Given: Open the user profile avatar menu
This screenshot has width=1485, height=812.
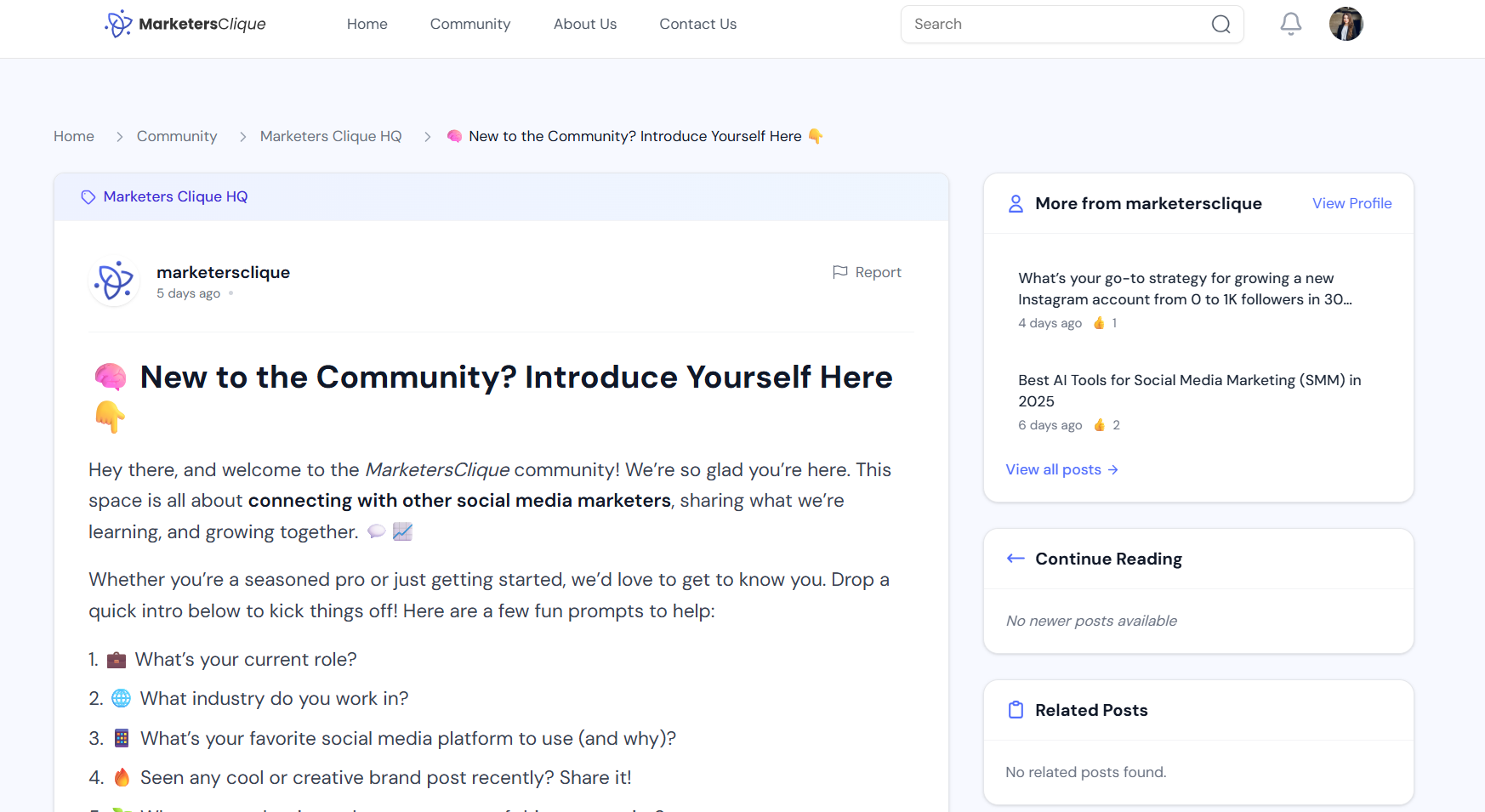Looking at the screenshot, I should click(1346, 24).
